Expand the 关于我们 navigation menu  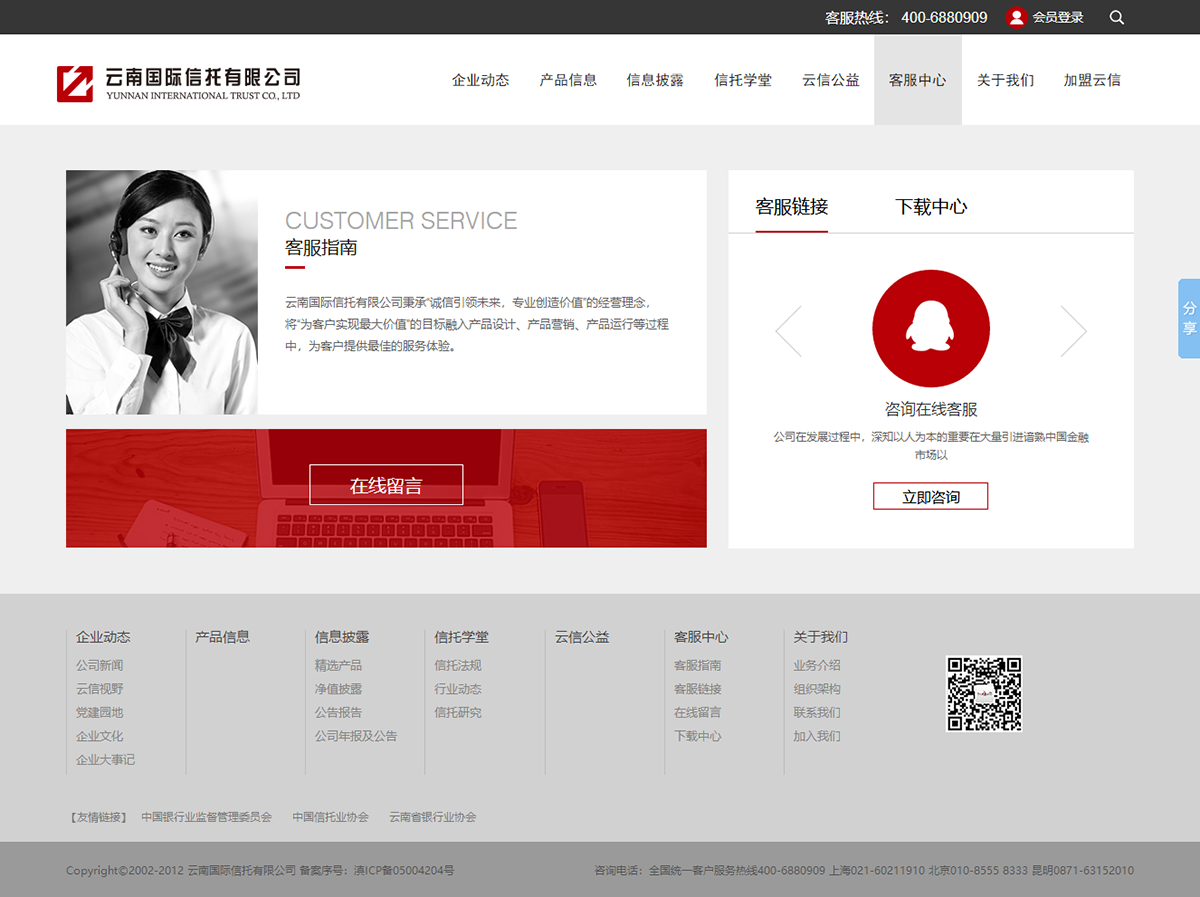point(1005,80)
